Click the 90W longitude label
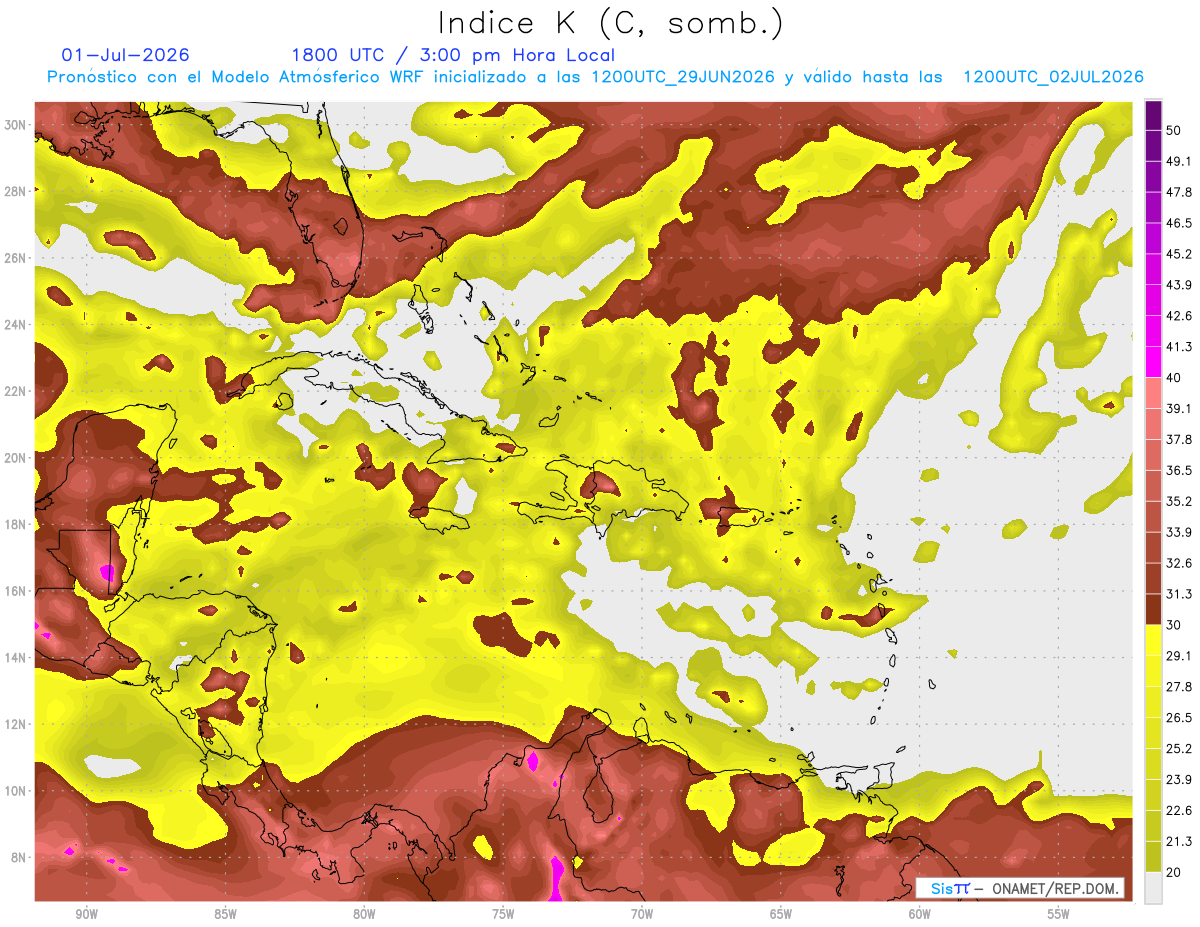Screen dimensions: 1200x927 point(86,914)
